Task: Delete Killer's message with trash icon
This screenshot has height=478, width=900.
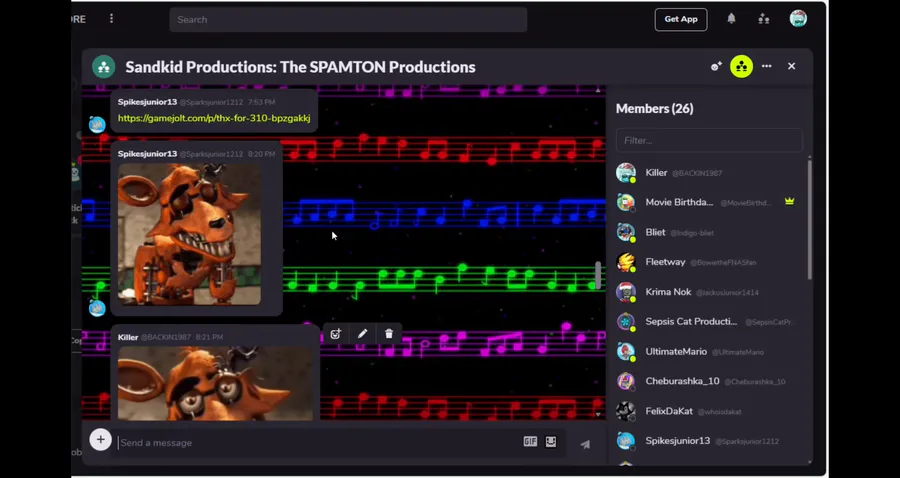Action: [x=389, y=334]
